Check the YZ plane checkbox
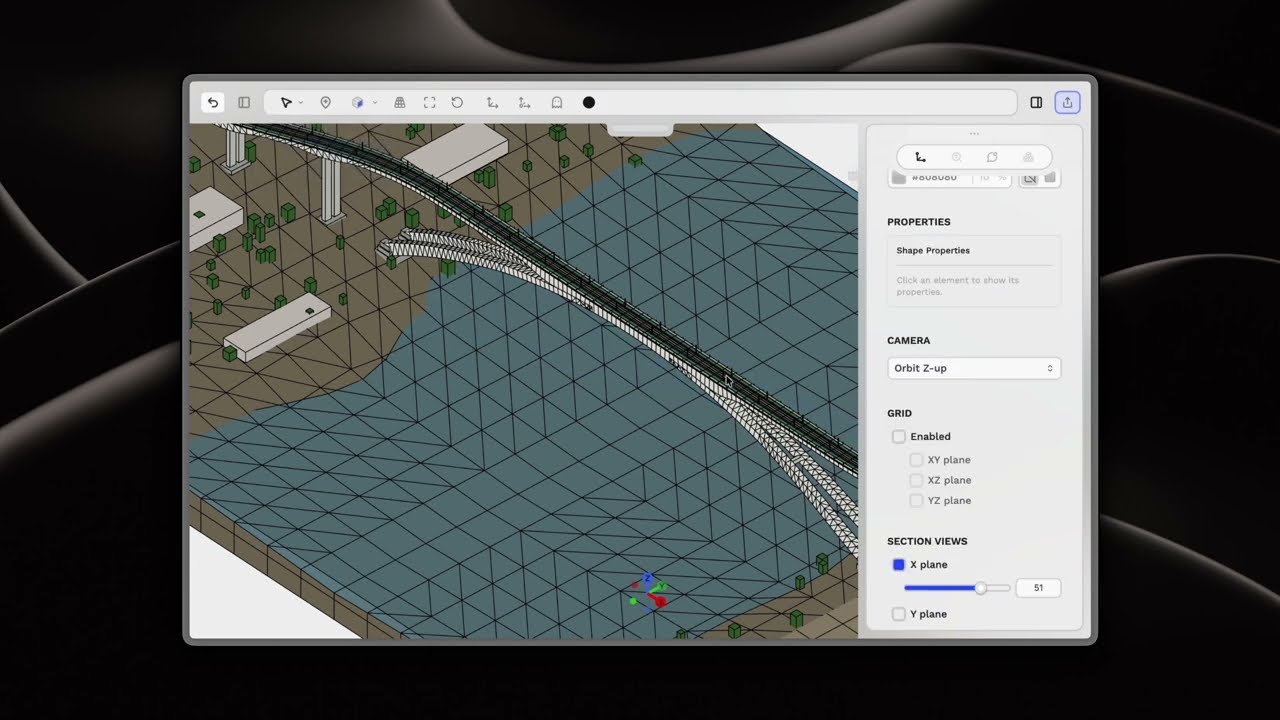This screenshot has height=720, width=1280. 916,500
